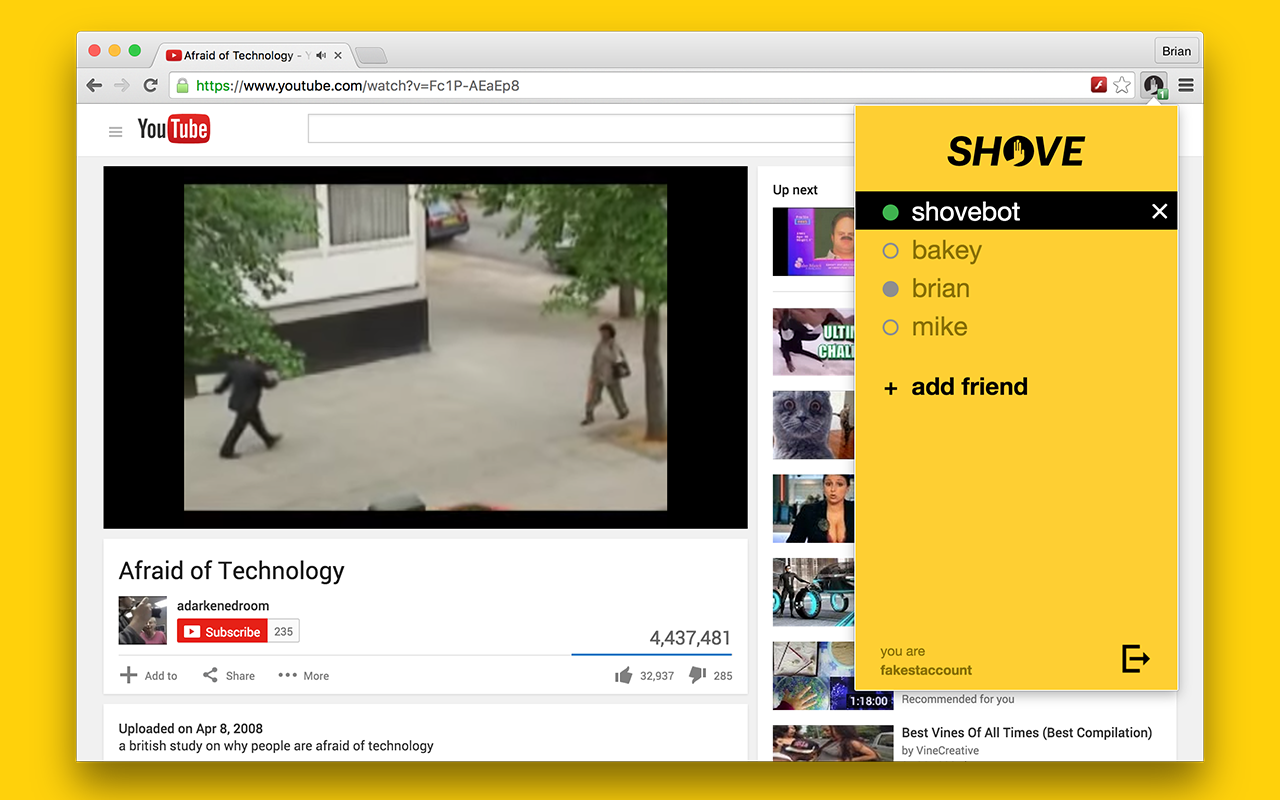Select the status circle beside bakey
This screenshot has height=800, width=1280.
[890, 250]
